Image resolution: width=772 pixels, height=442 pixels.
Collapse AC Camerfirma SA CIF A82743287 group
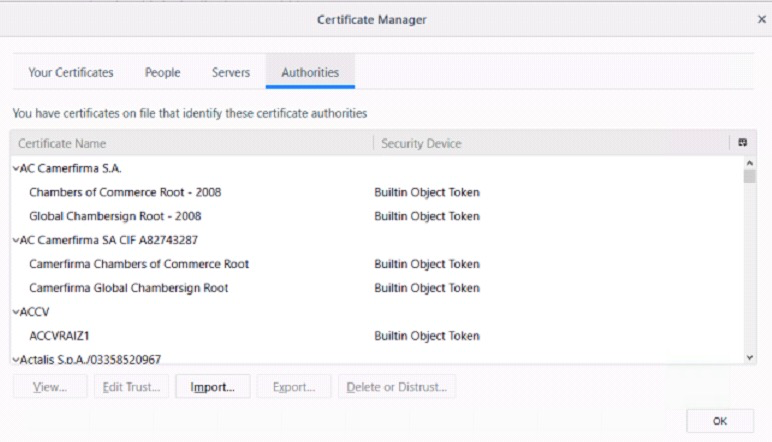(x=16, y=240)
